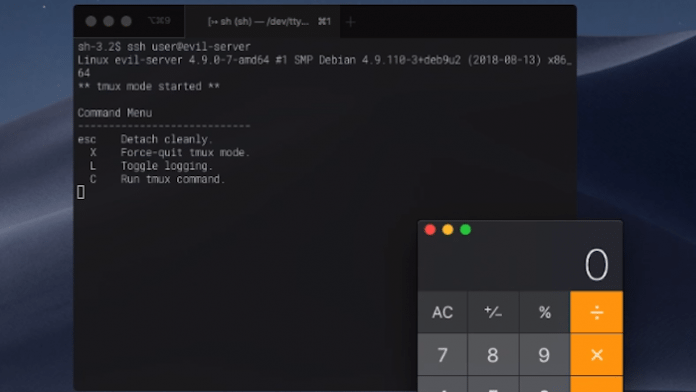Click the 9 key in Calculator

(x=545, y=354)
